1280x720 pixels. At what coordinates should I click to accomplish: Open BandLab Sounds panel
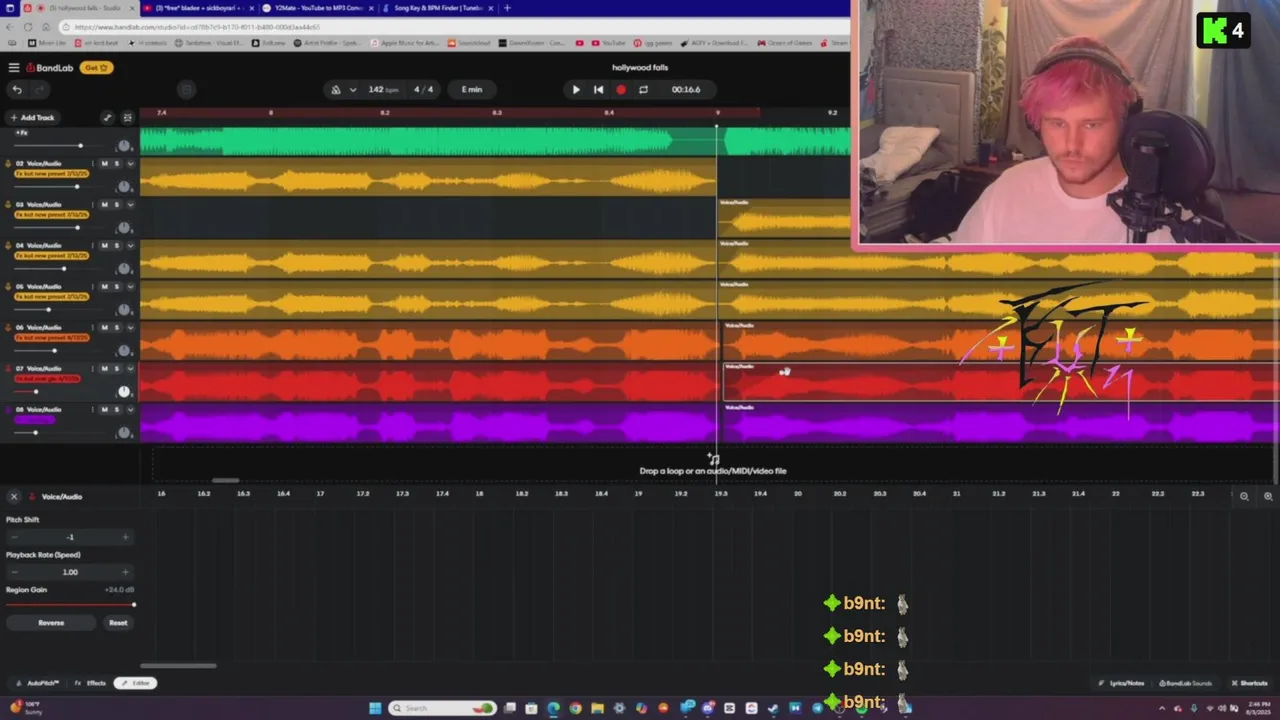[x=1185, y=683]
